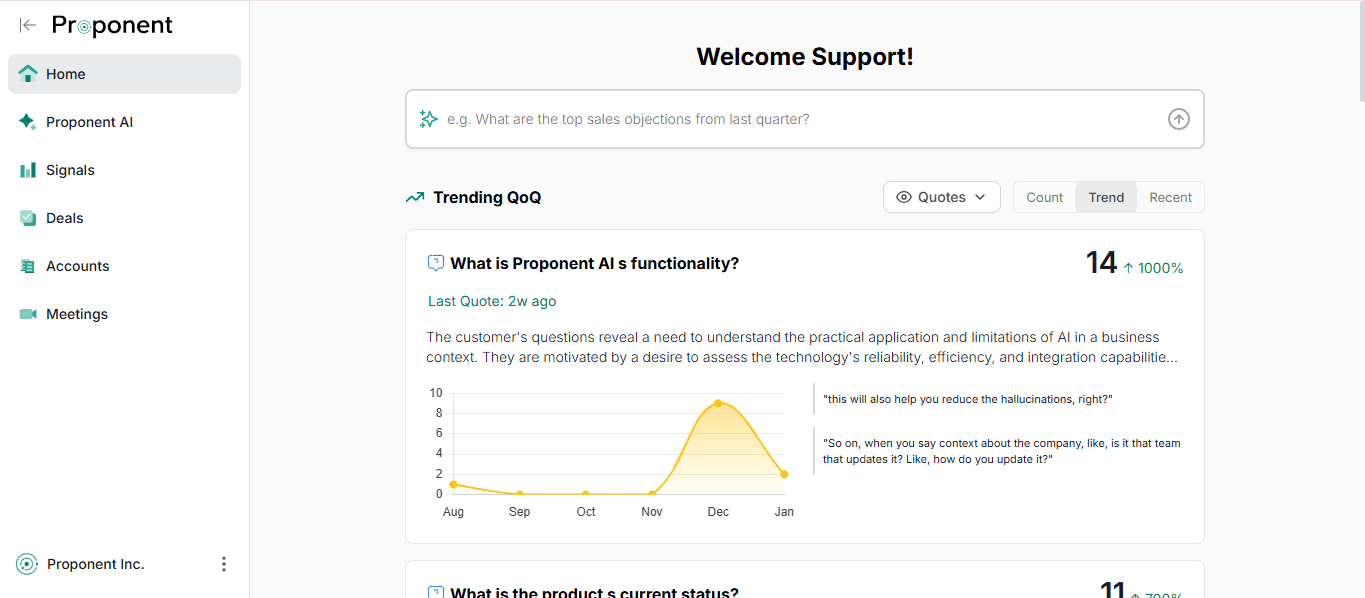
Task: Click the 1000% trend percentage
Action: 1153,268
